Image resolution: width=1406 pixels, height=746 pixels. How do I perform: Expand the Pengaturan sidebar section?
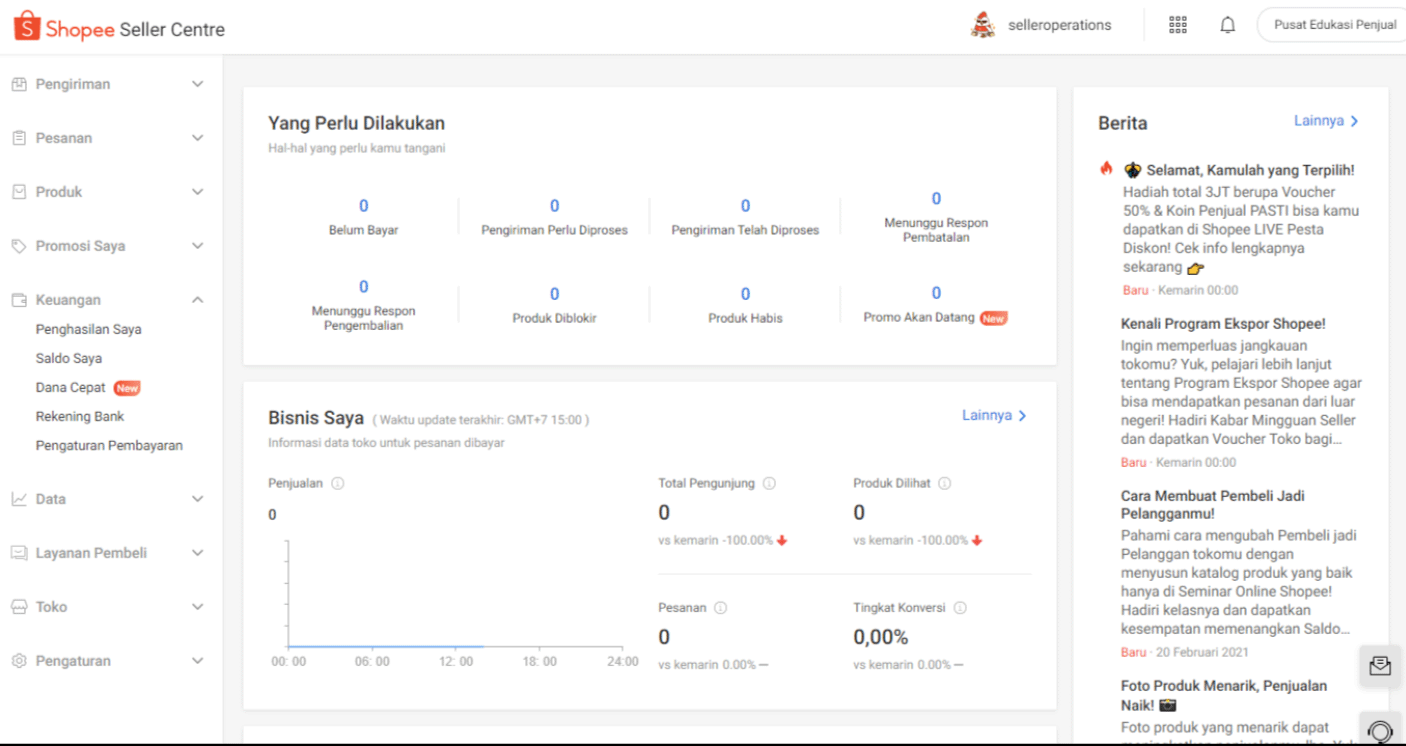pyautogui.click(x=108, y=661)
